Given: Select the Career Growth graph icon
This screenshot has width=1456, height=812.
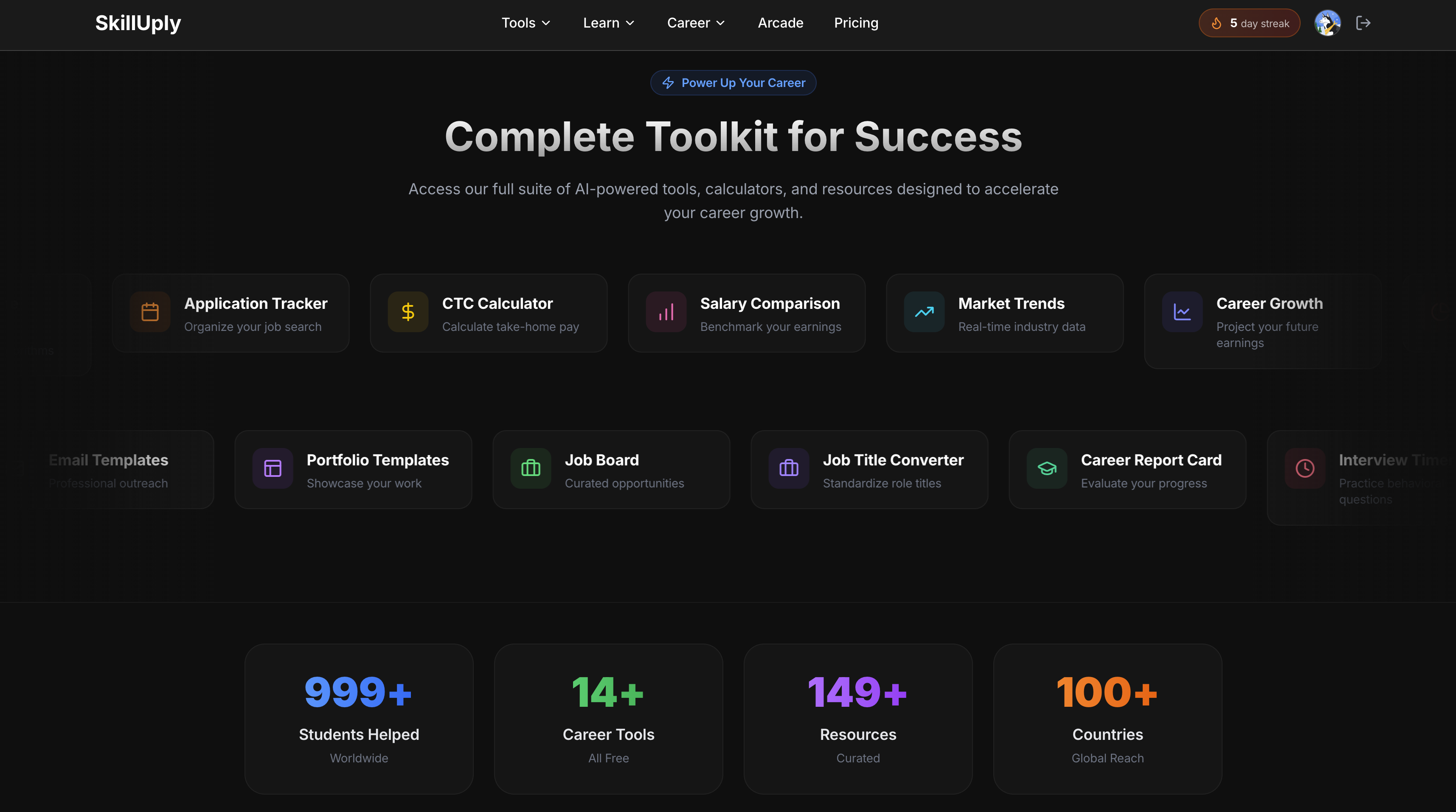Looking at the screenshot, I should pyautogui.click(x=1183, y=312).
